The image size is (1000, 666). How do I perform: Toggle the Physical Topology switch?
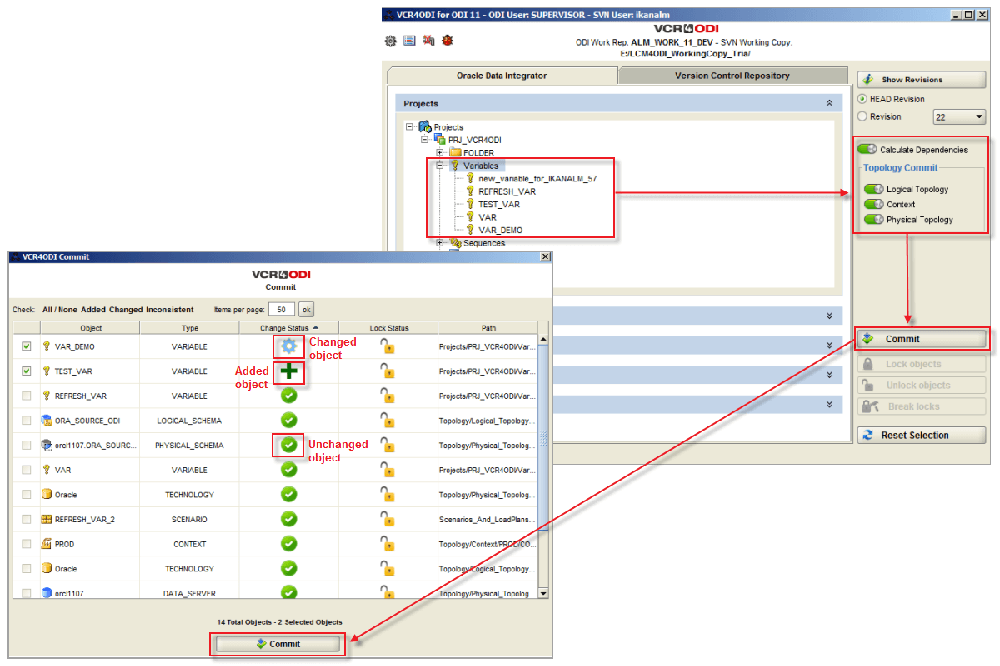(x=873, y=219)
